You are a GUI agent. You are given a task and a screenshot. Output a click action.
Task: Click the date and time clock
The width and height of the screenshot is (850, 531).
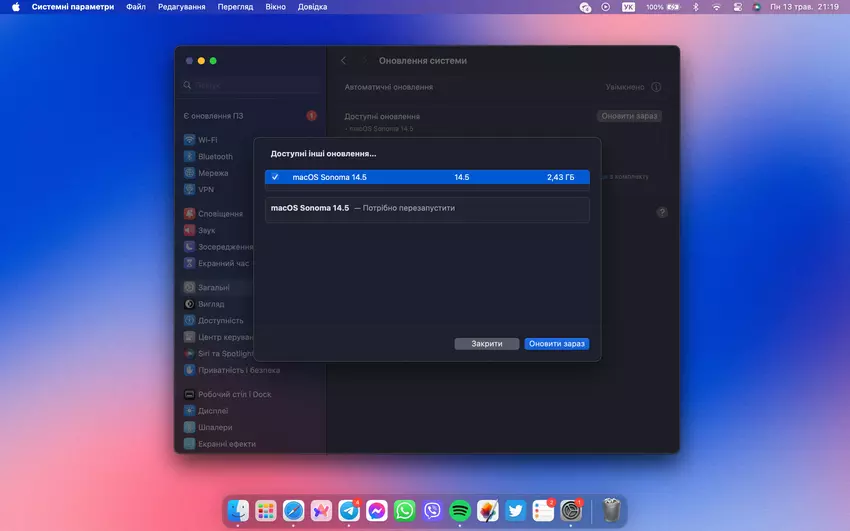803,7
